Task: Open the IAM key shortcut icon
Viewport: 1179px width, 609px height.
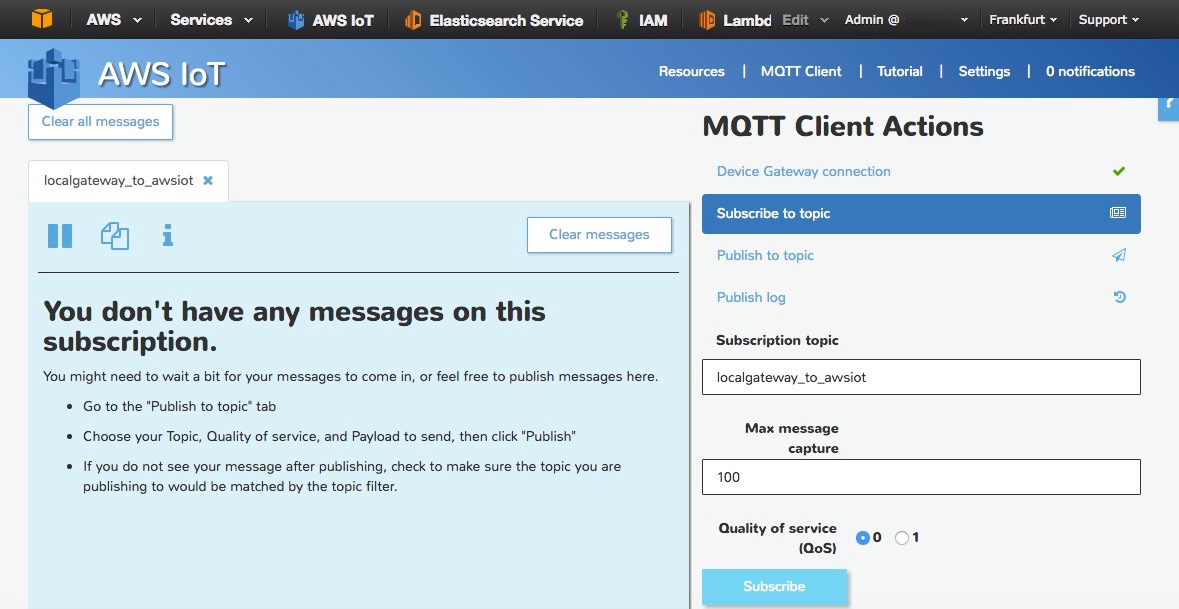Action: point(623,20)
